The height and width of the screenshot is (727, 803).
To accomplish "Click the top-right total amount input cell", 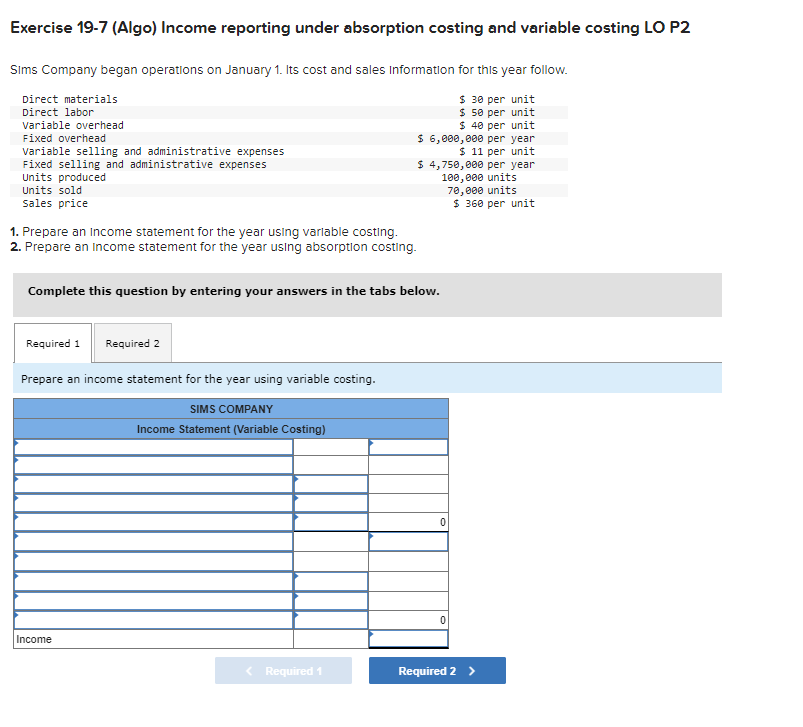I will (408, 445).
